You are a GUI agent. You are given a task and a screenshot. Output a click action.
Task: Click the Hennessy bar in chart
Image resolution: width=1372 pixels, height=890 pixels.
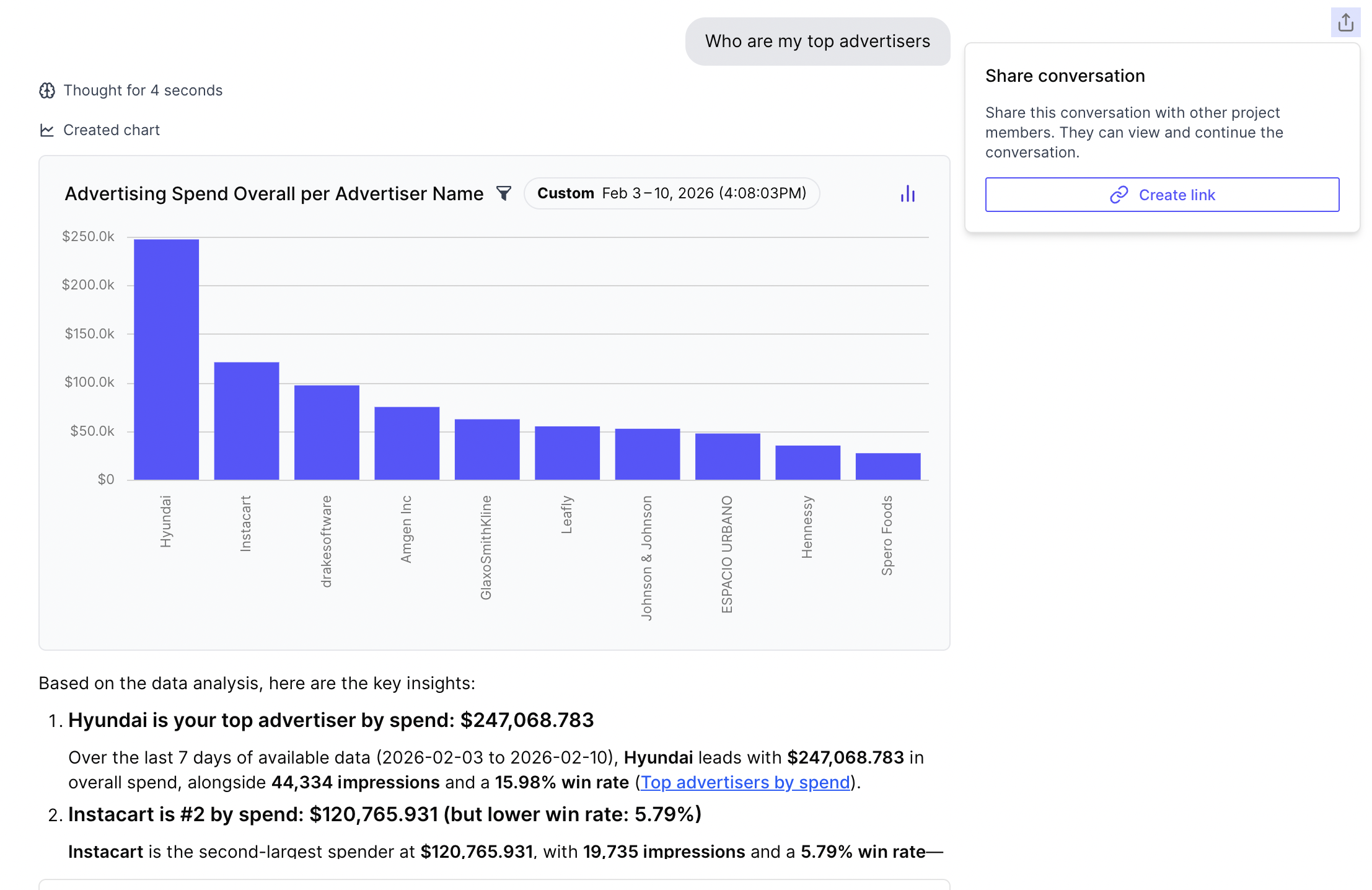click(807, 462)
